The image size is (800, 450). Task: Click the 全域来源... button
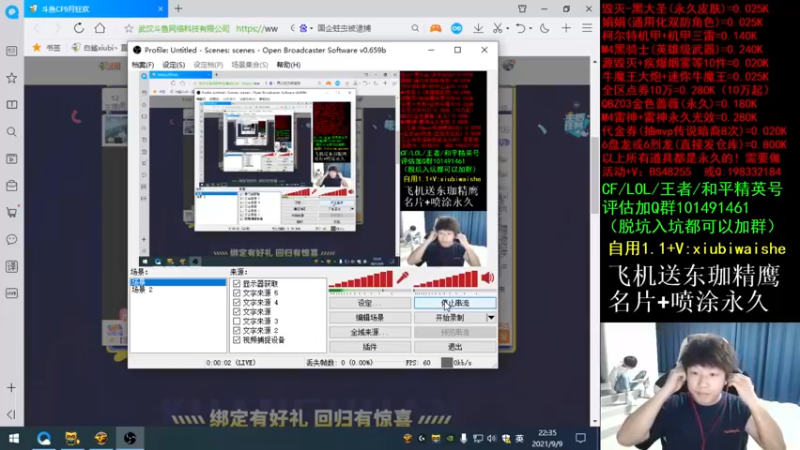pyautogui.click(x=369, y=332)
